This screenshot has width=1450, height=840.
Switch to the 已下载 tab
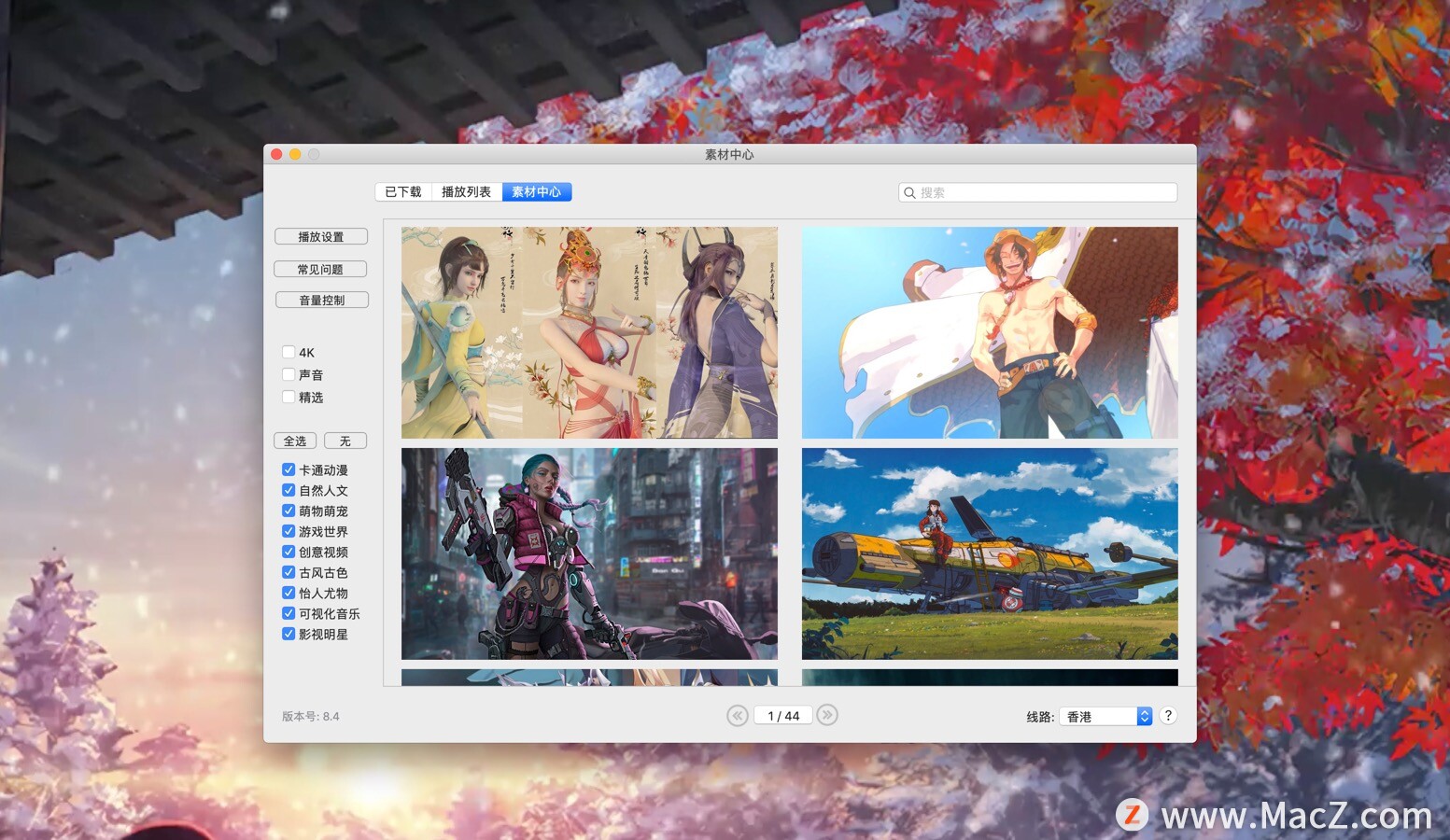(x=403, y=191)
